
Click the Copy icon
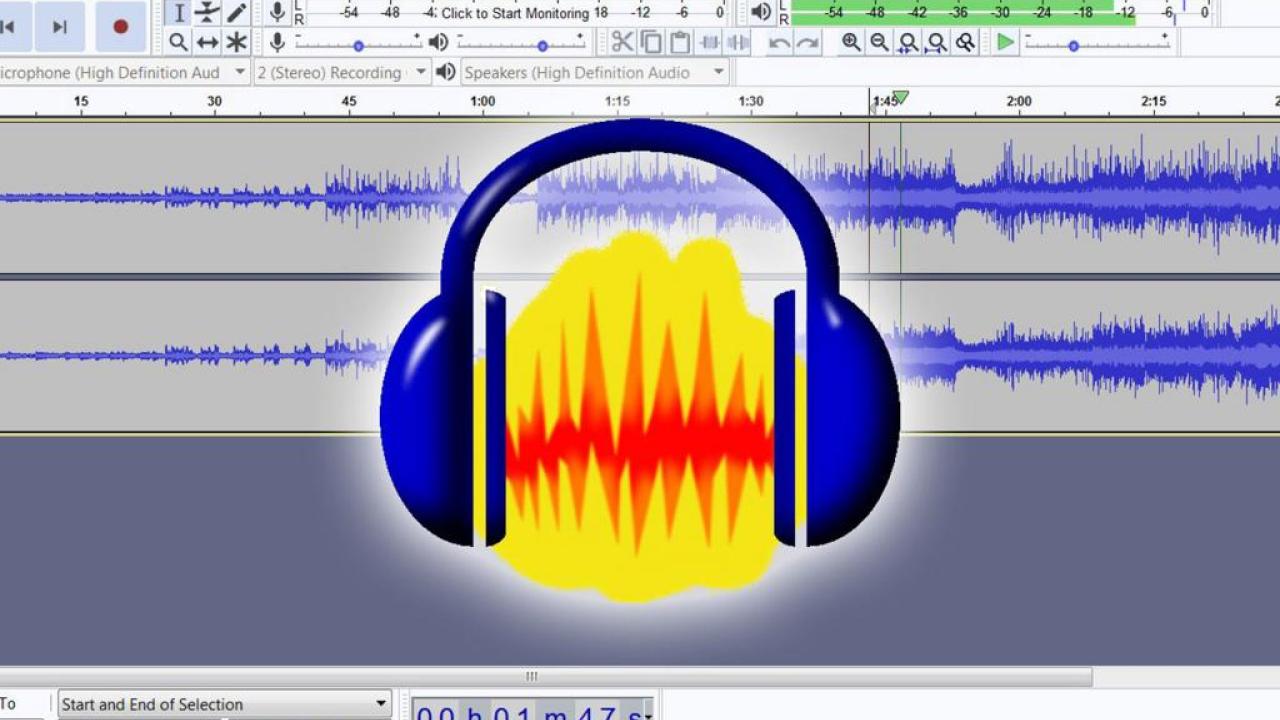651,42
